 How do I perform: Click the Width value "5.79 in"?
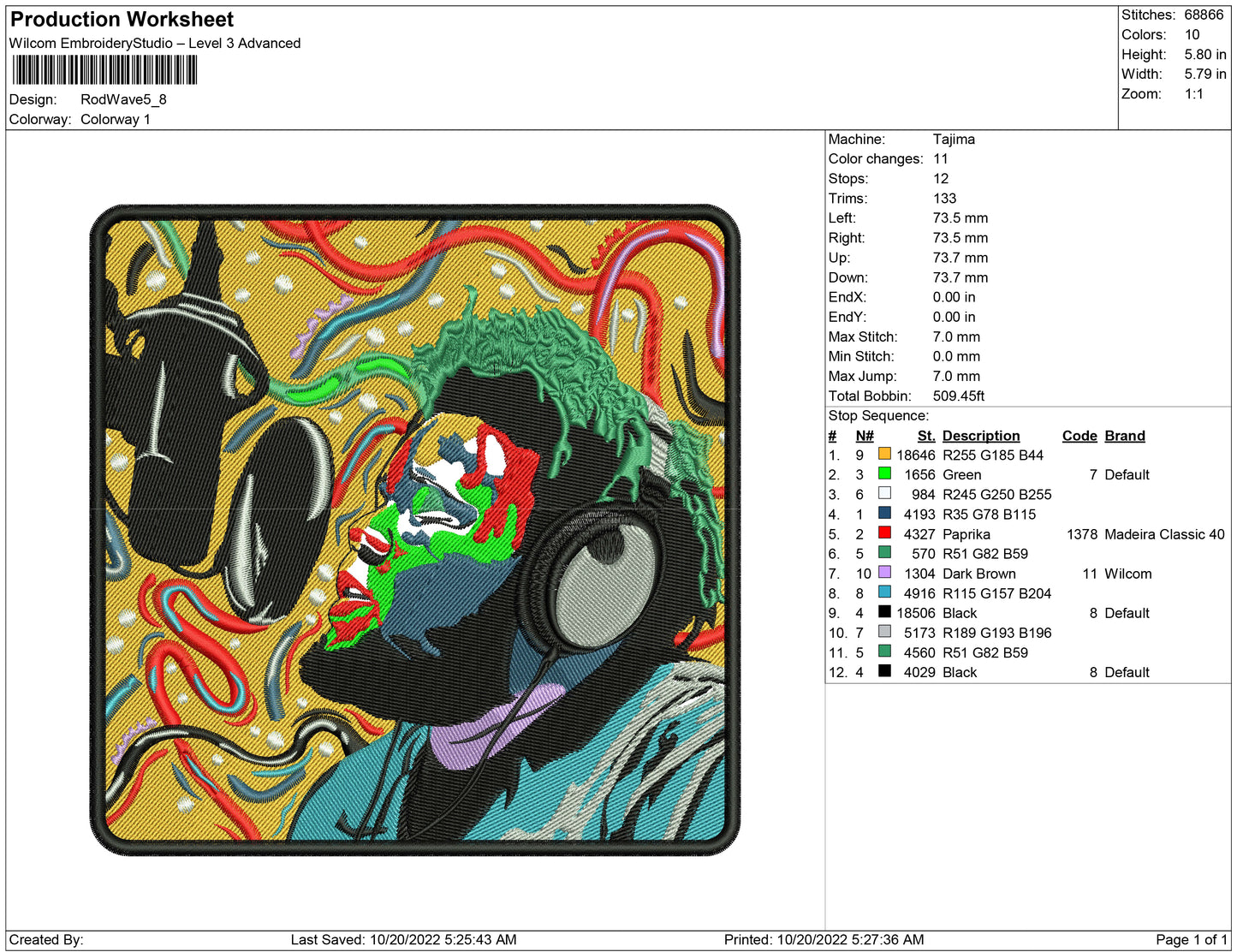[1205, 74]
